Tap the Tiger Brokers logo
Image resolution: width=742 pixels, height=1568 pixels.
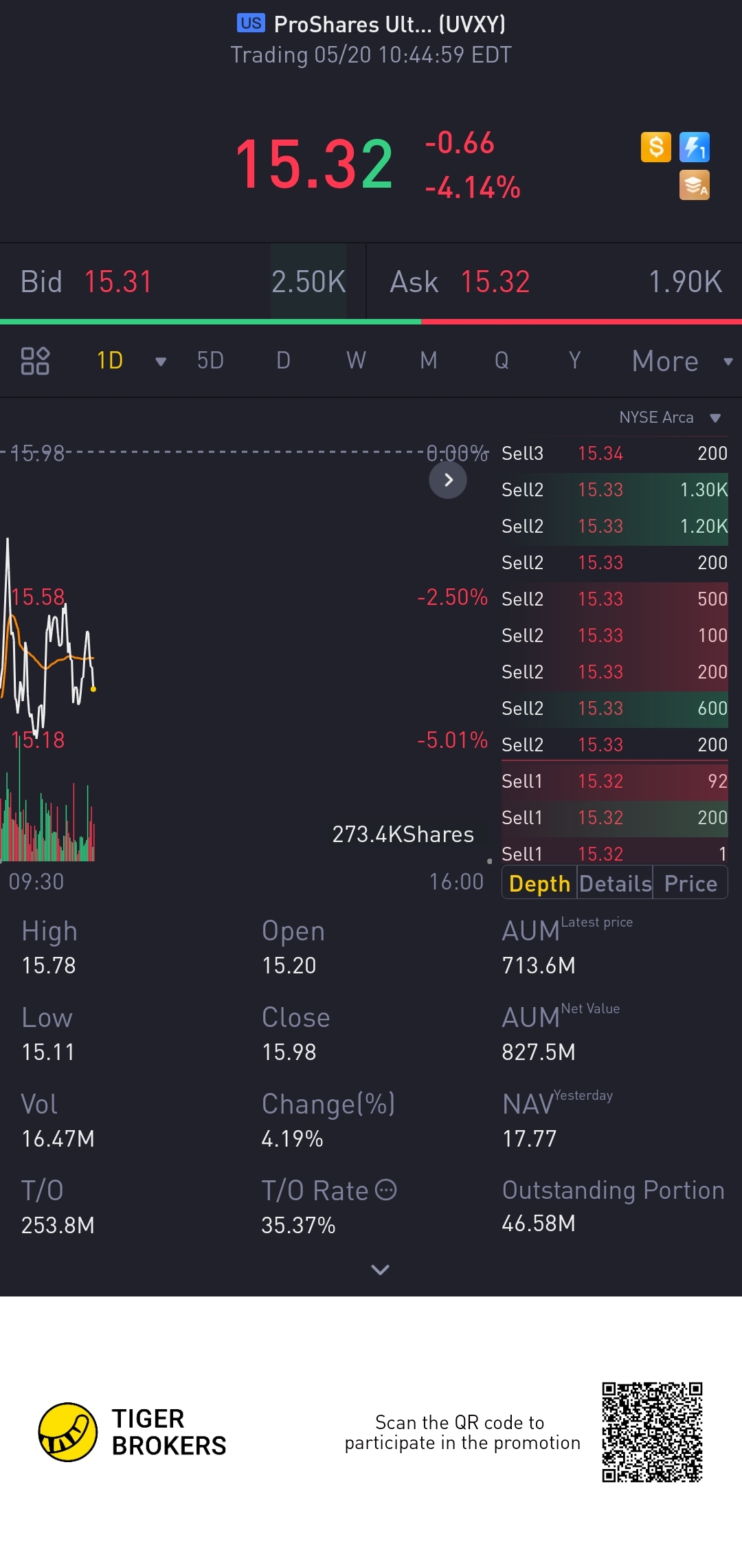click(67, 1432)
